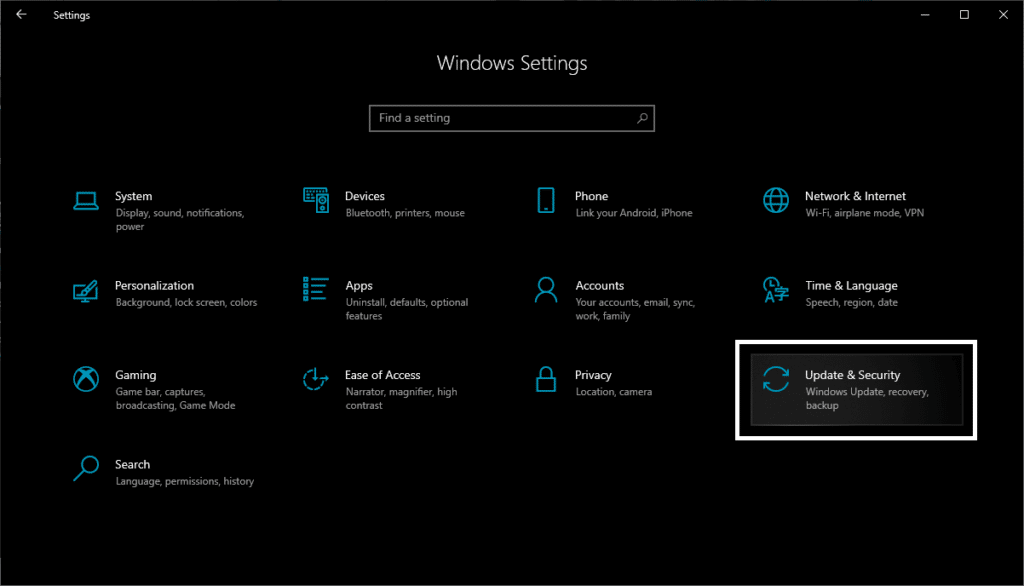The height and width of the screenshot is (586, 1024).
Task: Click the text "Speech, region, date"
Action: click(852, 302)
